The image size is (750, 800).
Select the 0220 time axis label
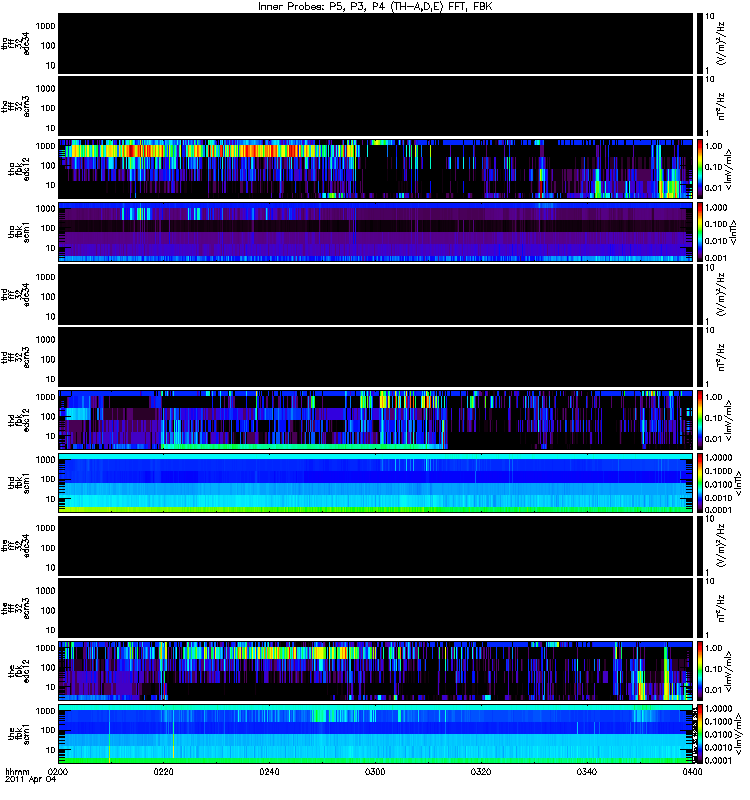(163, 772)
